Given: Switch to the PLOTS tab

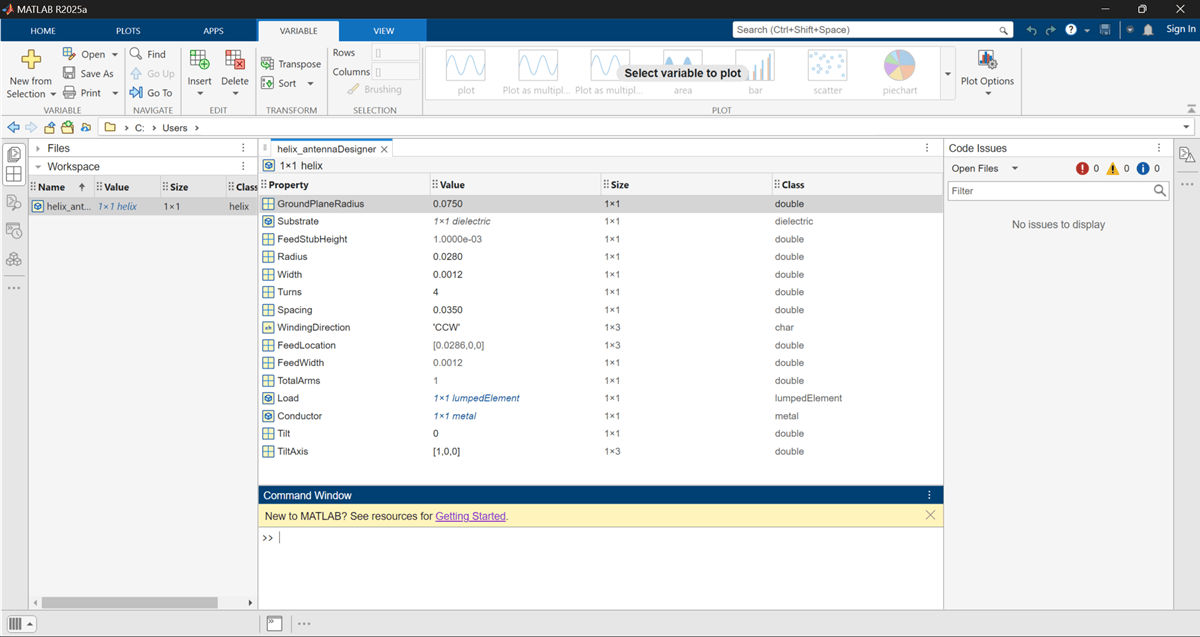Looking at the screenshot, I should pos(128,31).
